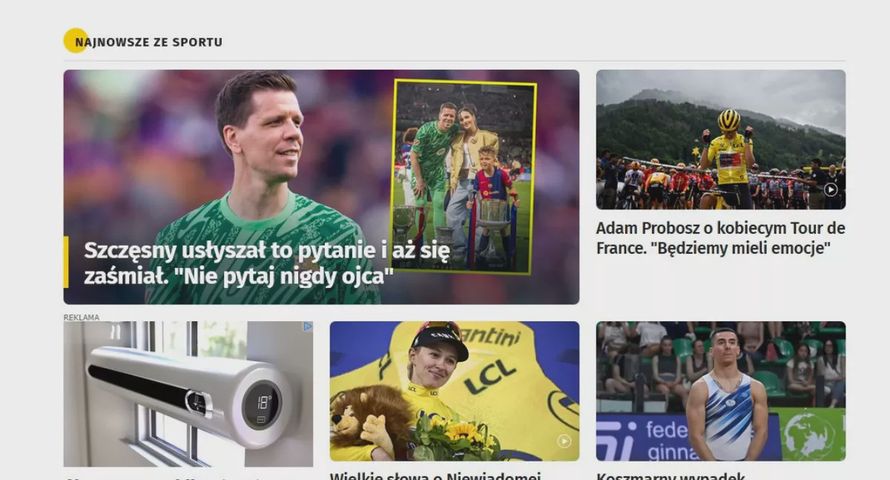Open 'Koszmarny wypadek' headline
The width and height of the screenshot is (890, 480).
pos(671,475)
